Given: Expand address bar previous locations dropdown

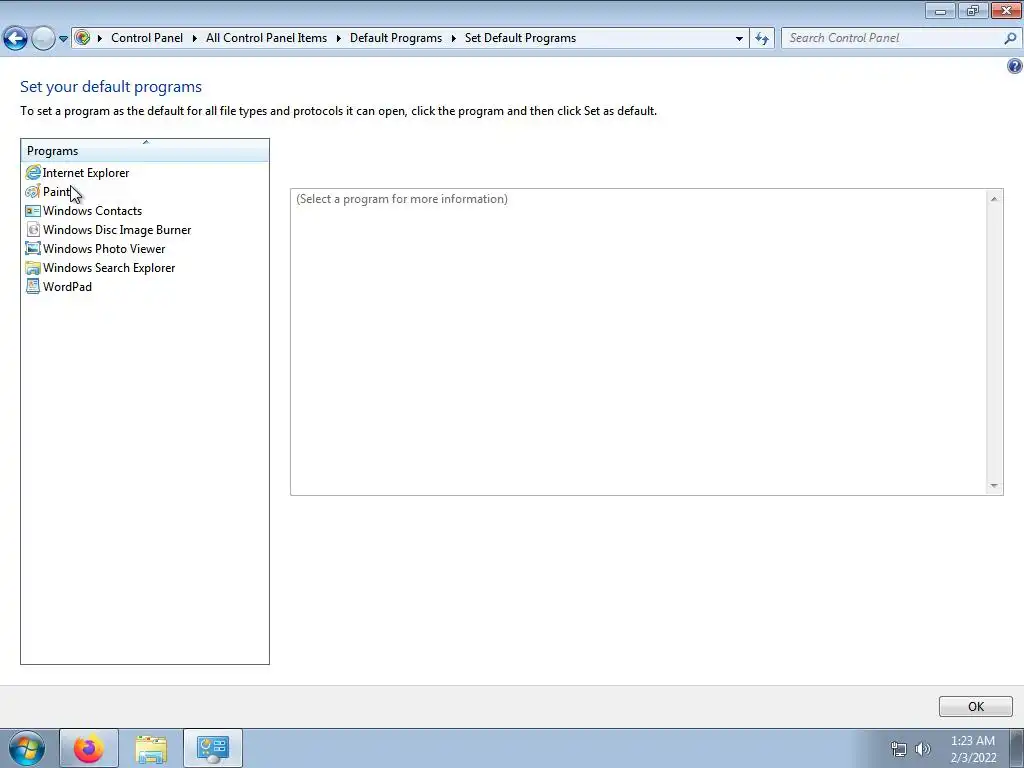Looking at the screenshot, I should coord(739,38).
